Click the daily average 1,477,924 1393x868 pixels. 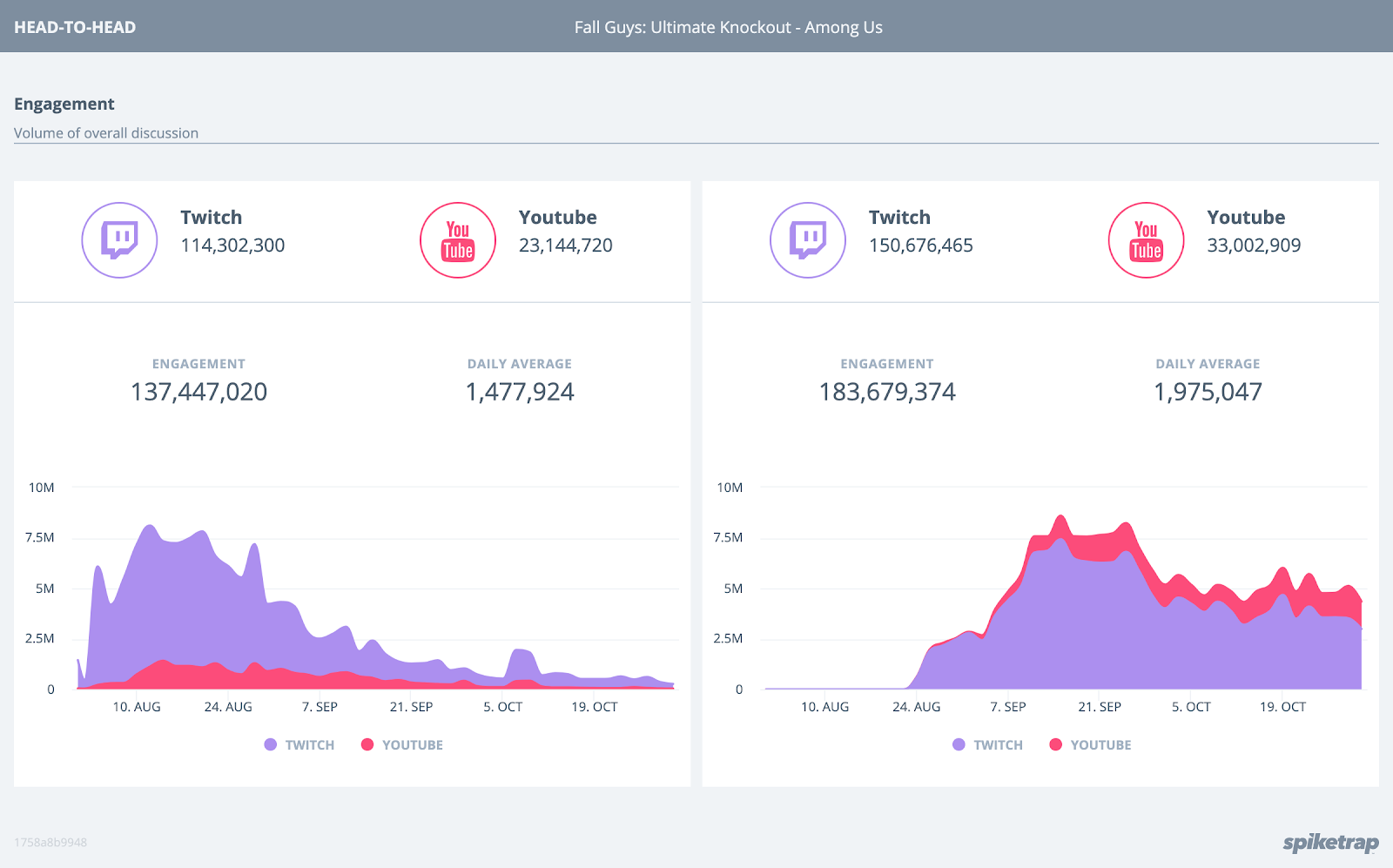(x=520, y=392)
